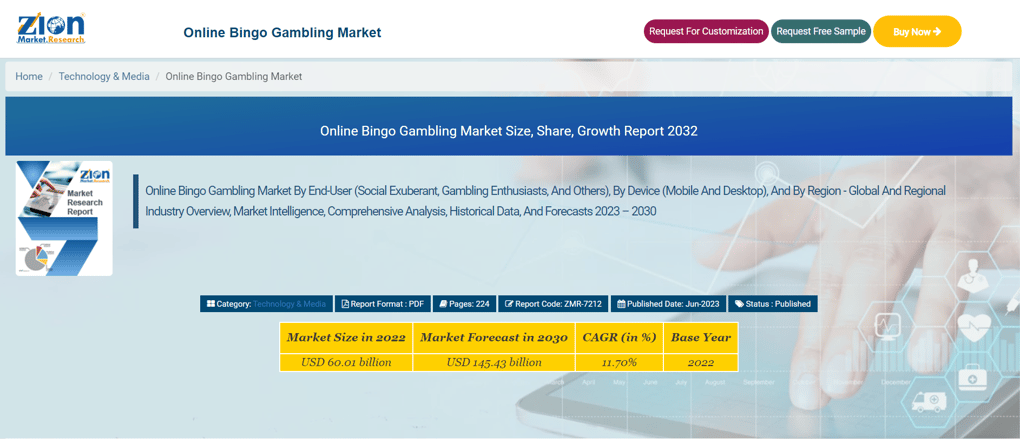Click the 11.70% CAGR value cell
This screenshot has width=1020, height=439.
click(619, 362)
